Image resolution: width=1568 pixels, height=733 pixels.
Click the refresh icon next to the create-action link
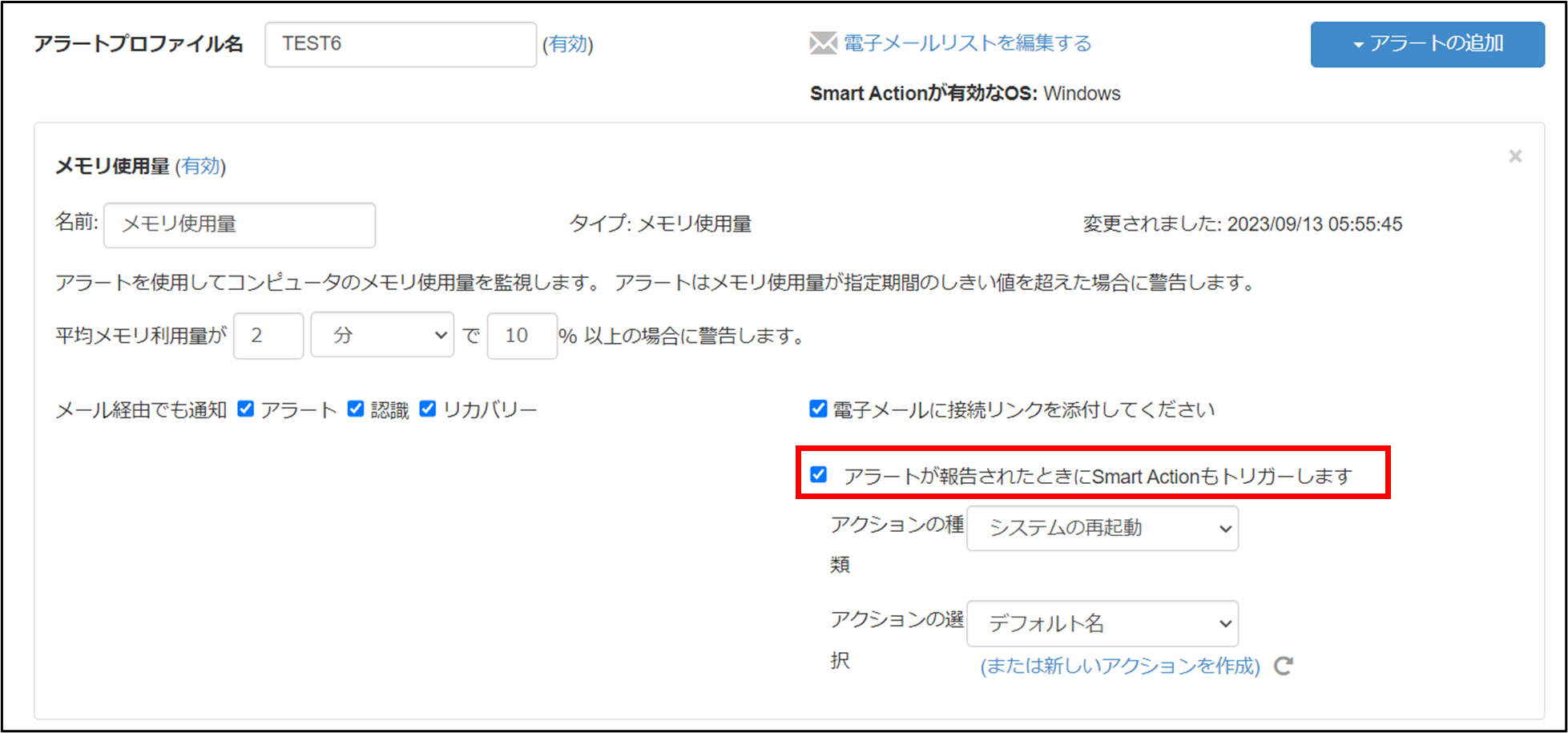click(1284, 666)
